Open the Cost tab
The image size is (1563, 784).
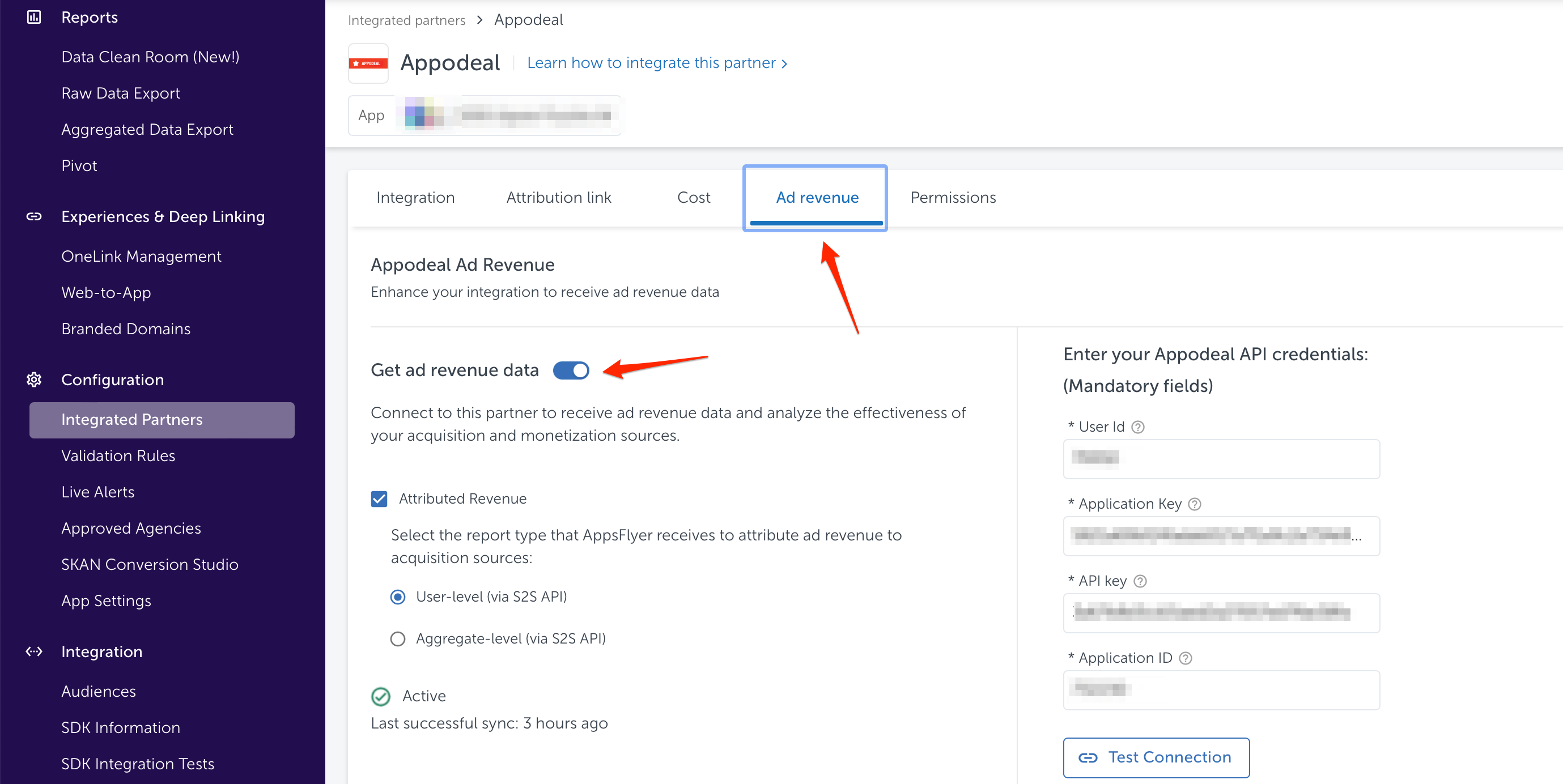pos(694,197)
